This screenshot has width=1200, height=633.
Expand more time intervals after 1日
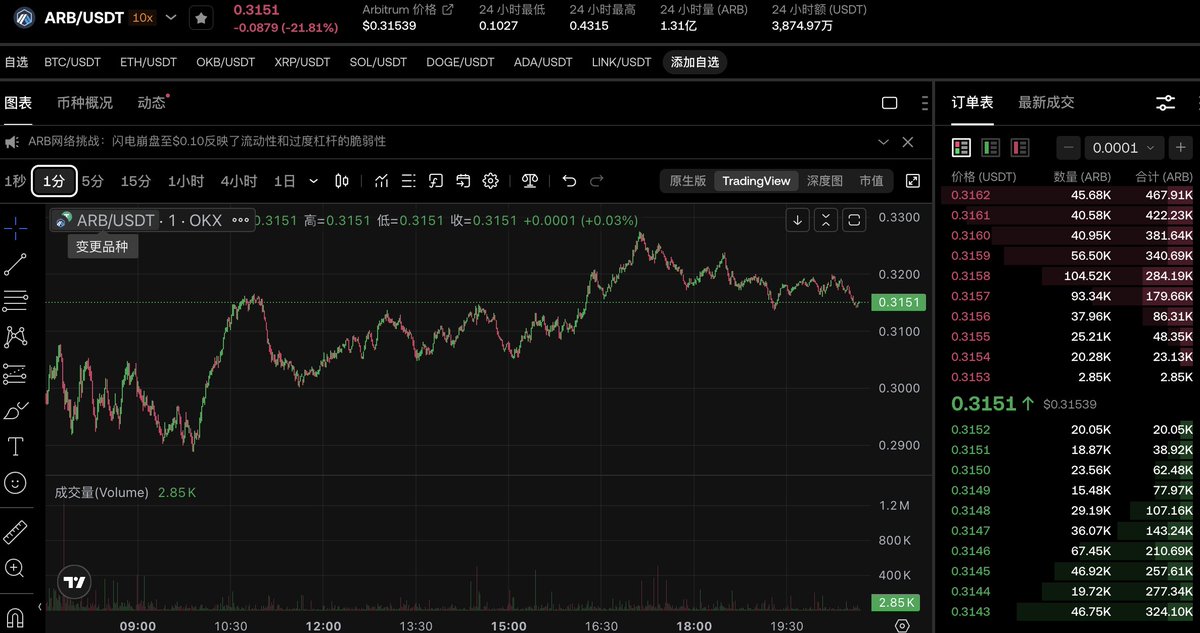tap(314, 181)
